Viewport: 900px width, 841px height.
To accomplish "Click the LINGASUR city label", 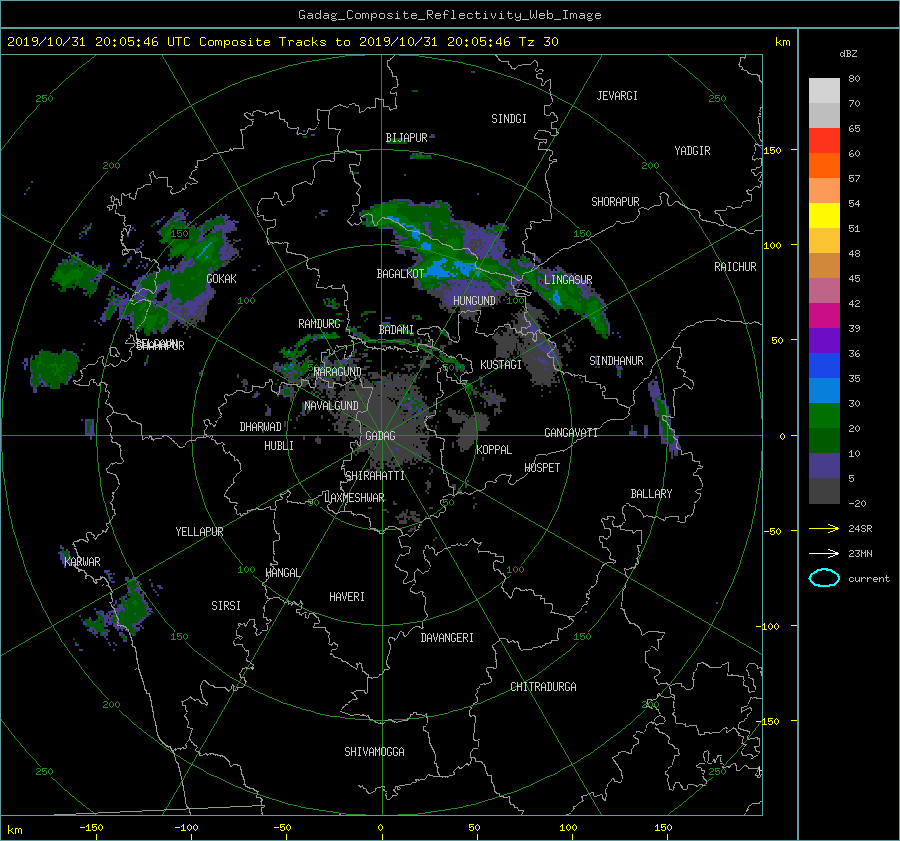I will tap(568, 280).
